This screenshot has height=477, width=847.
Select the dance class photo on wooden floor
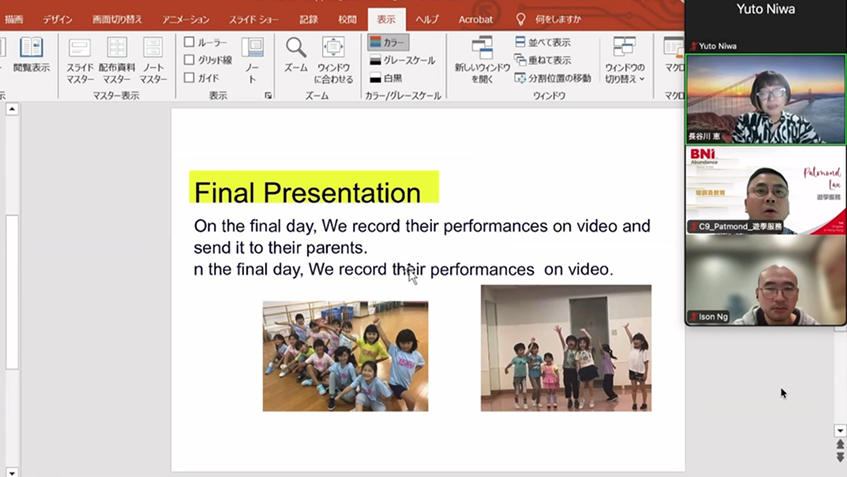click(x=345, y=356)
